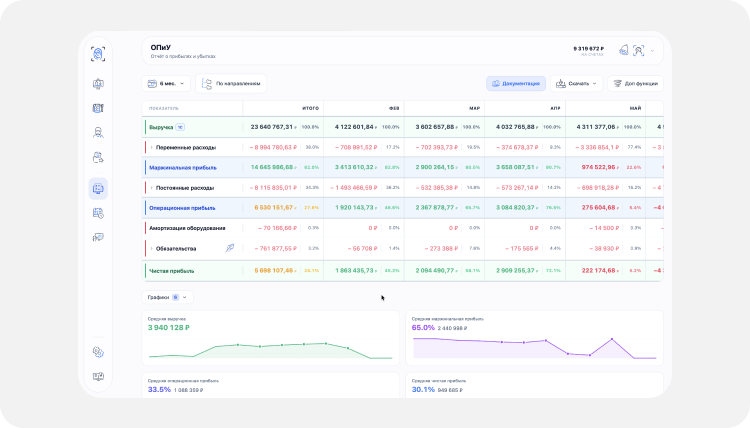750x428 pixels.
Task: Click total net profit 5 698 107,46
Action: pyautogui.click(x=274, y=271)
